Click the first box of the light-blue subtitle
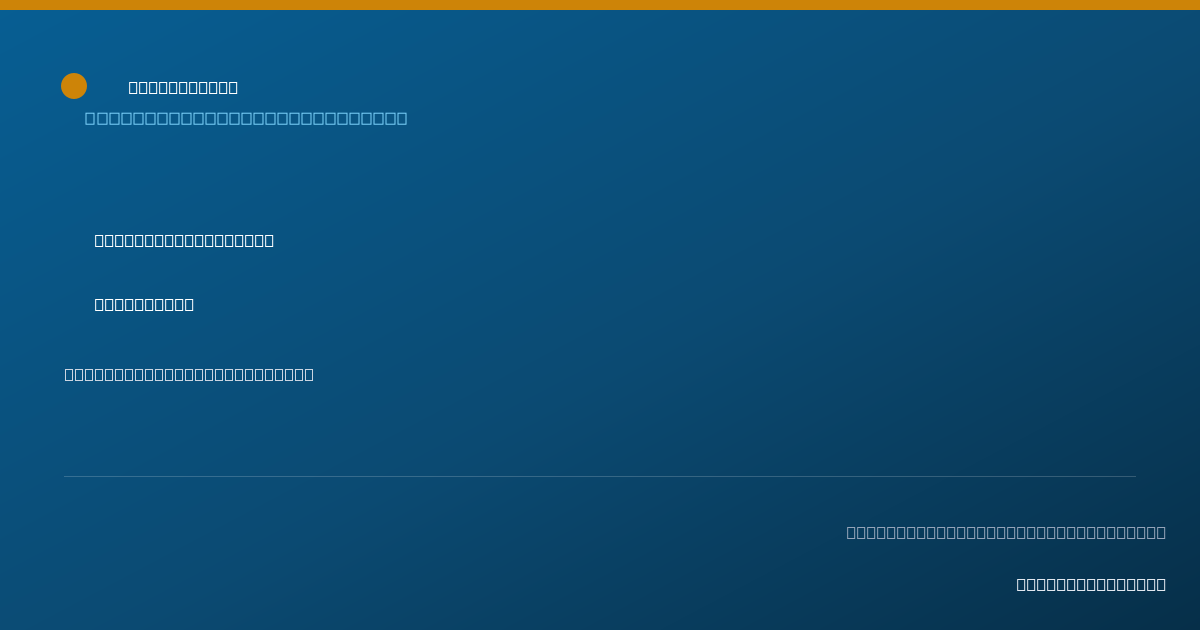This screenshot has height=630, width=1200. click(x=90, y=118)
